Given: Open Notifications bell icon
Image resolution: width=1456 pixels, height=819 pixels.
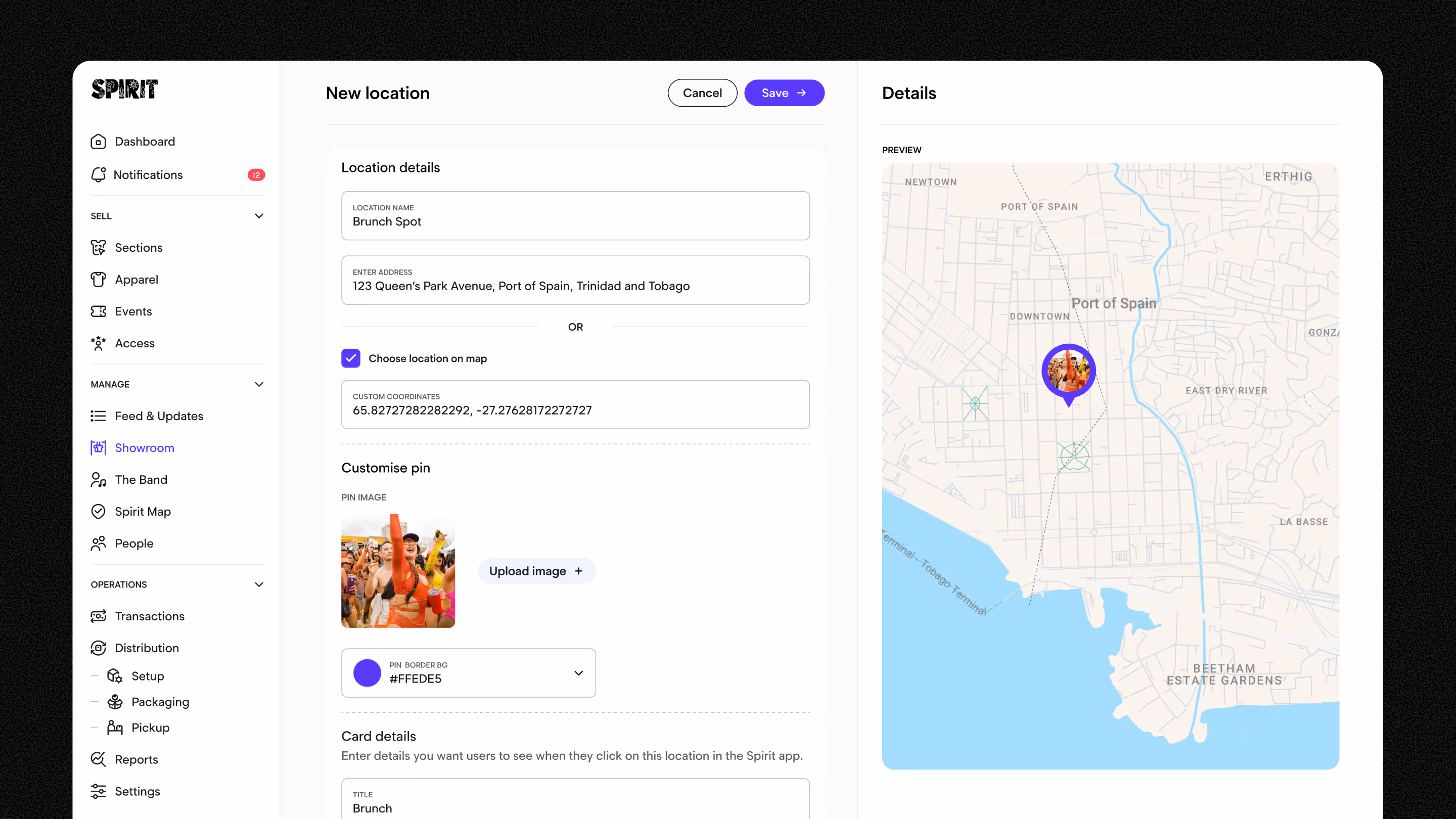Looking at the screenshot, I should point(99,174).
